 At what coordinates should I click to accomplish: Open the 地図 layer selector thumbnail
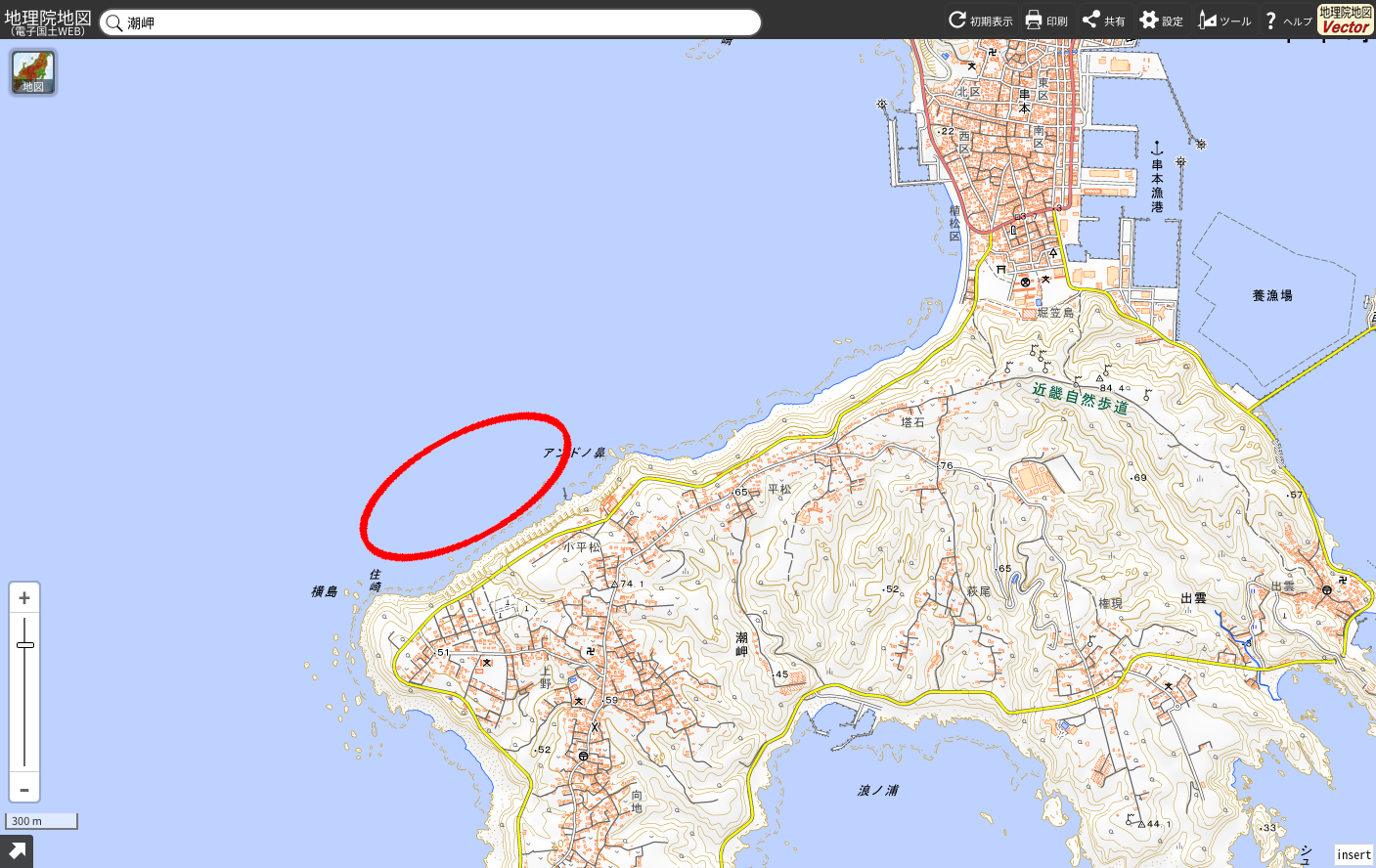tap(33, 72)
